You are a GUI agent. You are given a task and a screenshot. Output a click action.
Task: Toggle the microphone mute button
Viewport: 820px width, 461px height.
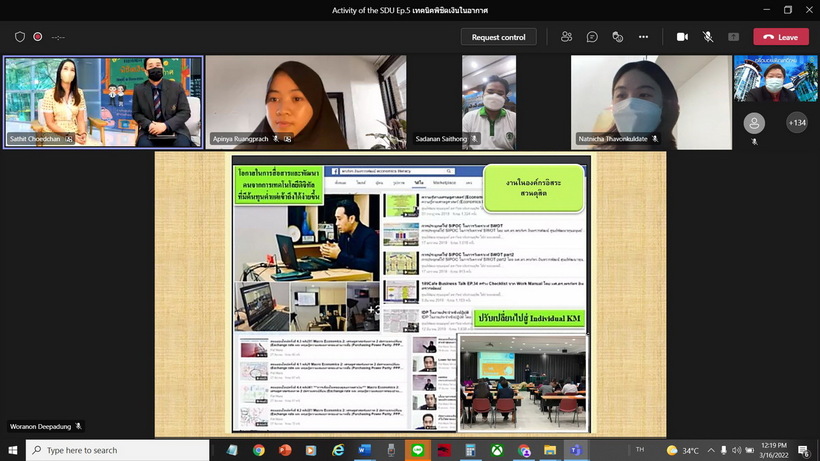tap(708, 37)
